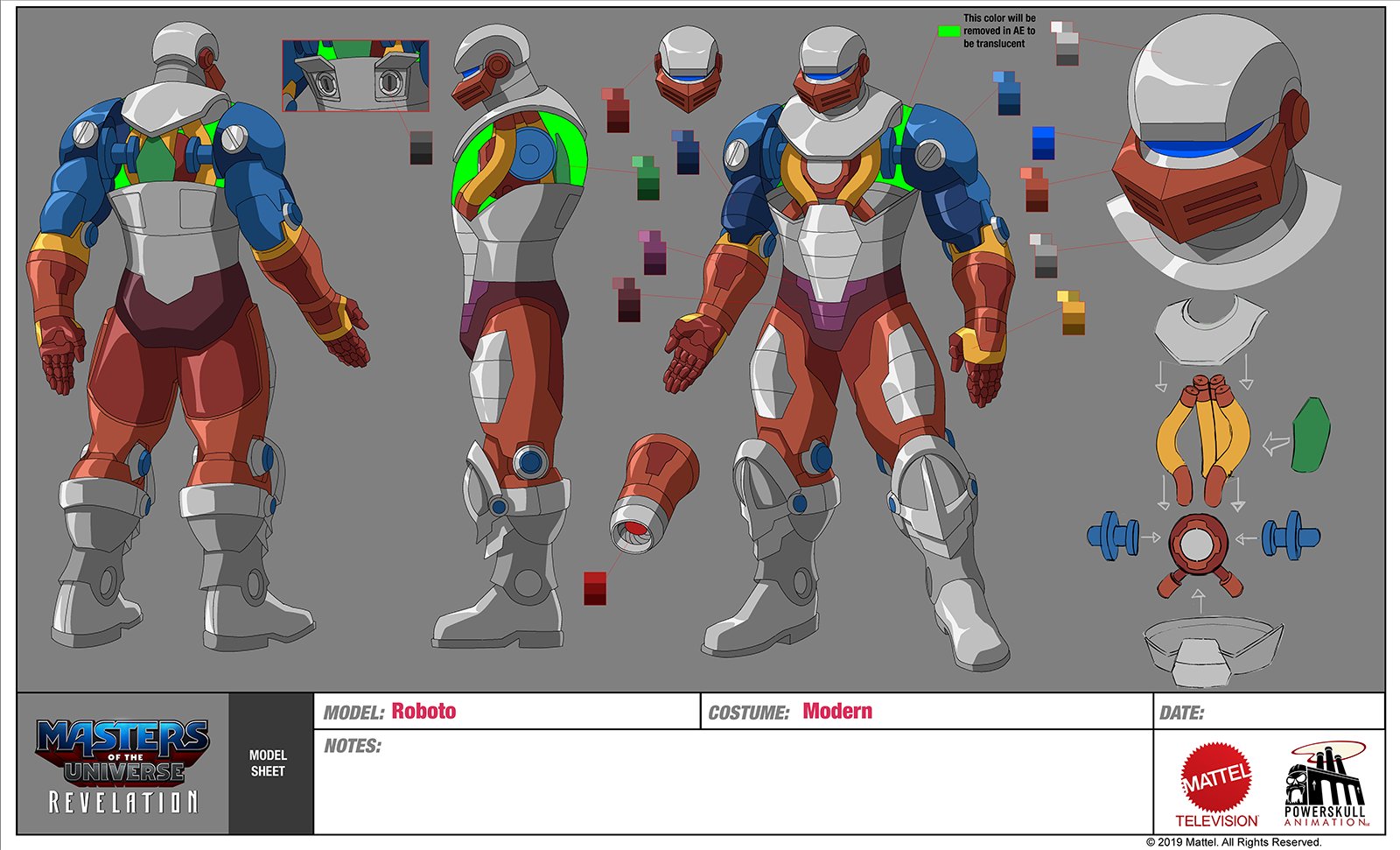The width and height of the screenshot is (1400, 850).
Task: Select the medium blue shoulder swatch beside legend note
Action: tap(1007, 93)
